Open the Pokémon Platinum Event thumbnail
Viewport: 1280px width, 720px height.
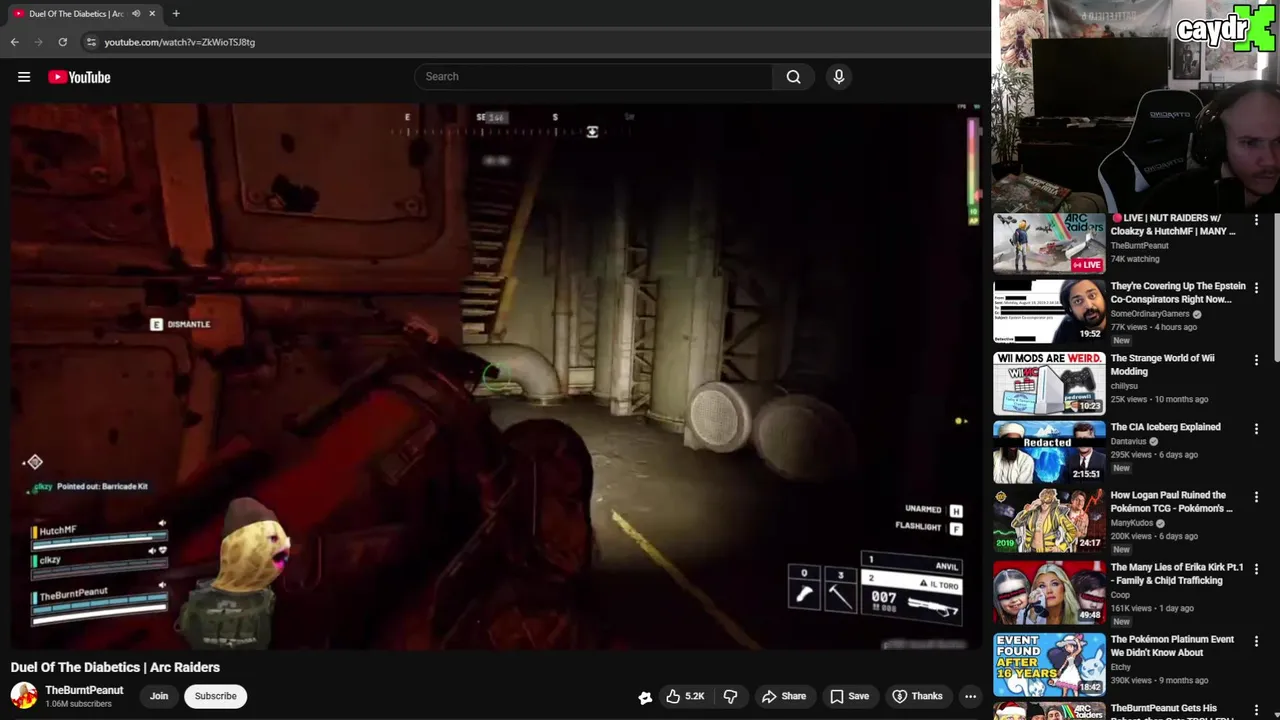tap(1049, 664)
